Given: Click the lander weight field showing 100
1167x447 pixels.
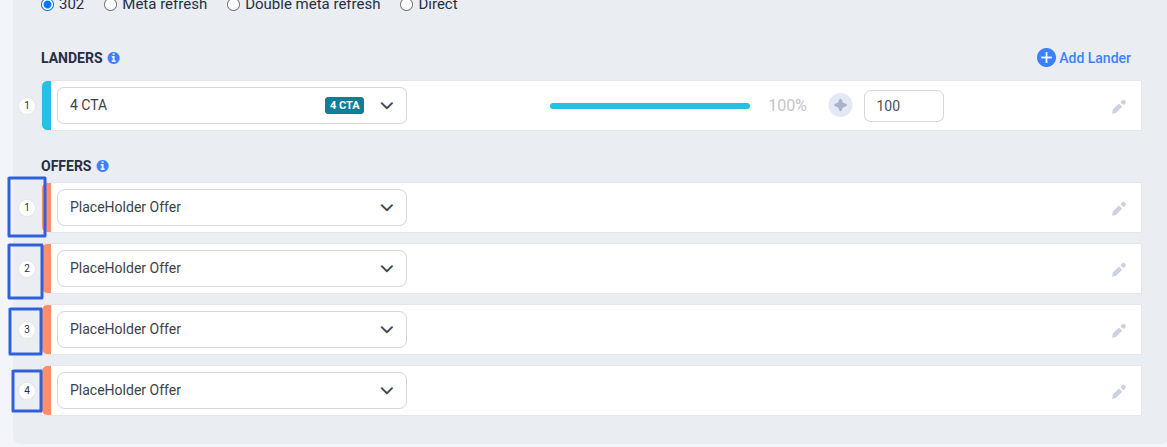Looking at the screenshot, I should [903, 105].
